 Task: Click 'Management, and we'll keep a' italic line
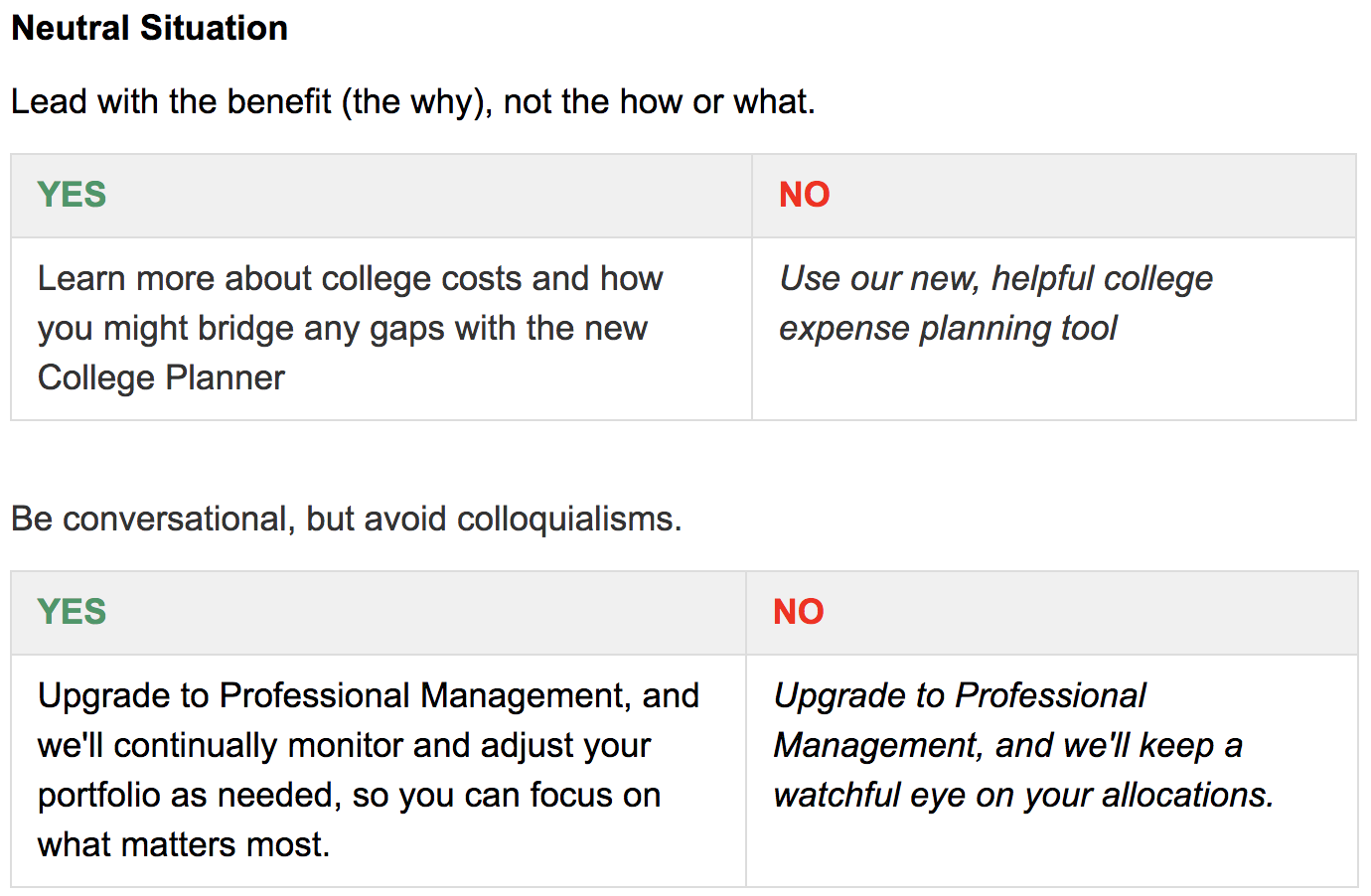[x=1008, y=745]
